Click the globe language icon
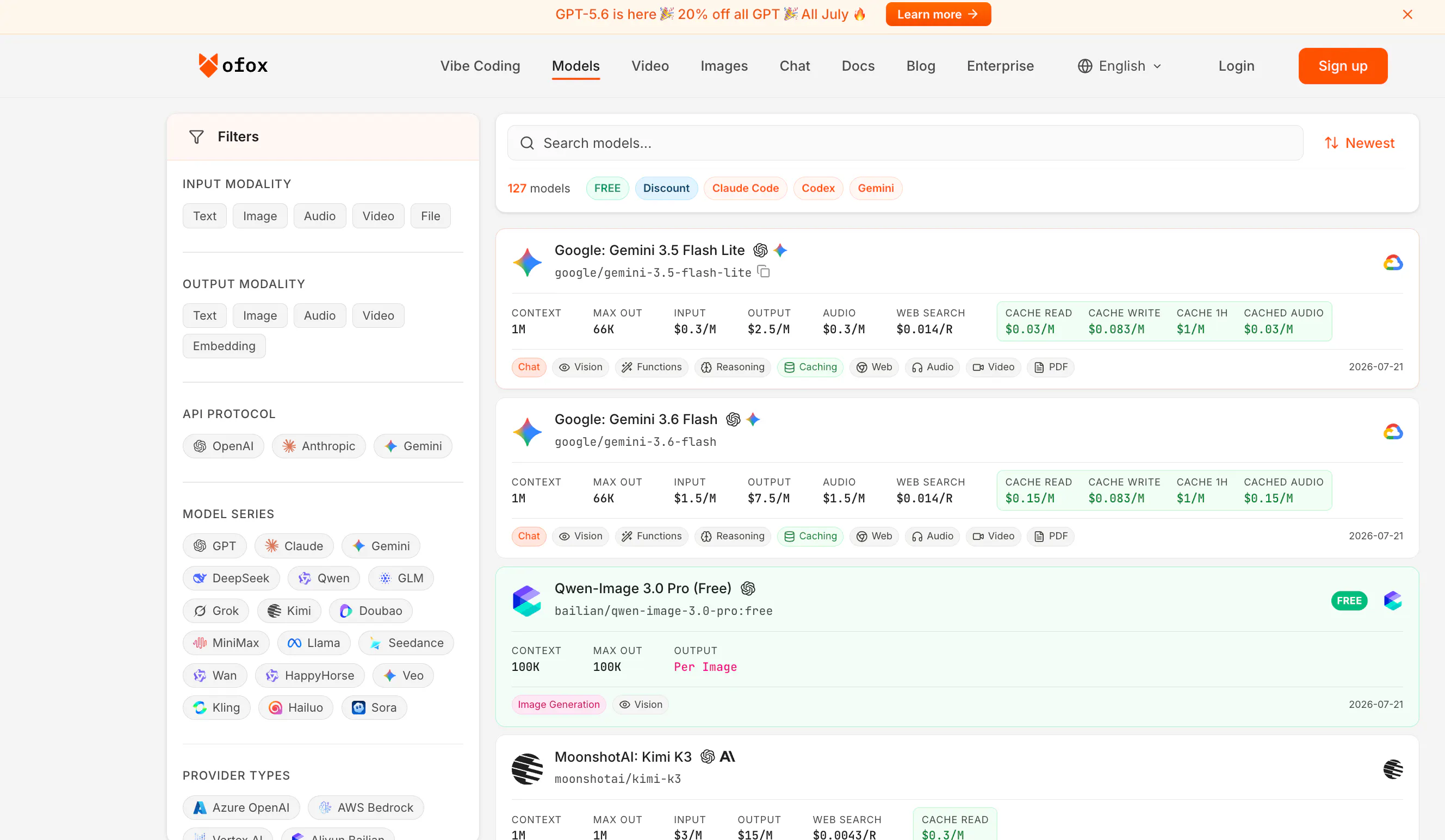This screenshot has width=1445, height=840. coord(1085,66)
